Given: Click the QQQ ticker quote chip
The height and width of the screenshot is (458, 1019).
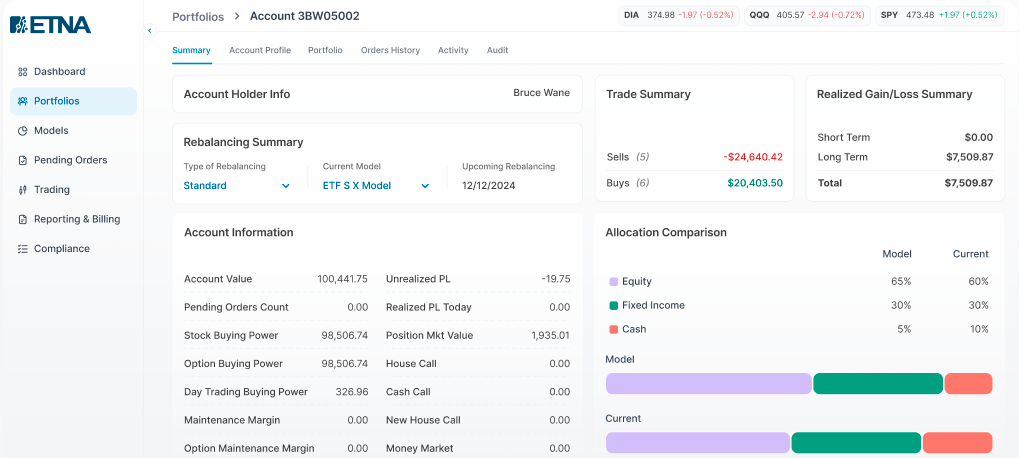Looking at the screenshot, I should point(806,15).
